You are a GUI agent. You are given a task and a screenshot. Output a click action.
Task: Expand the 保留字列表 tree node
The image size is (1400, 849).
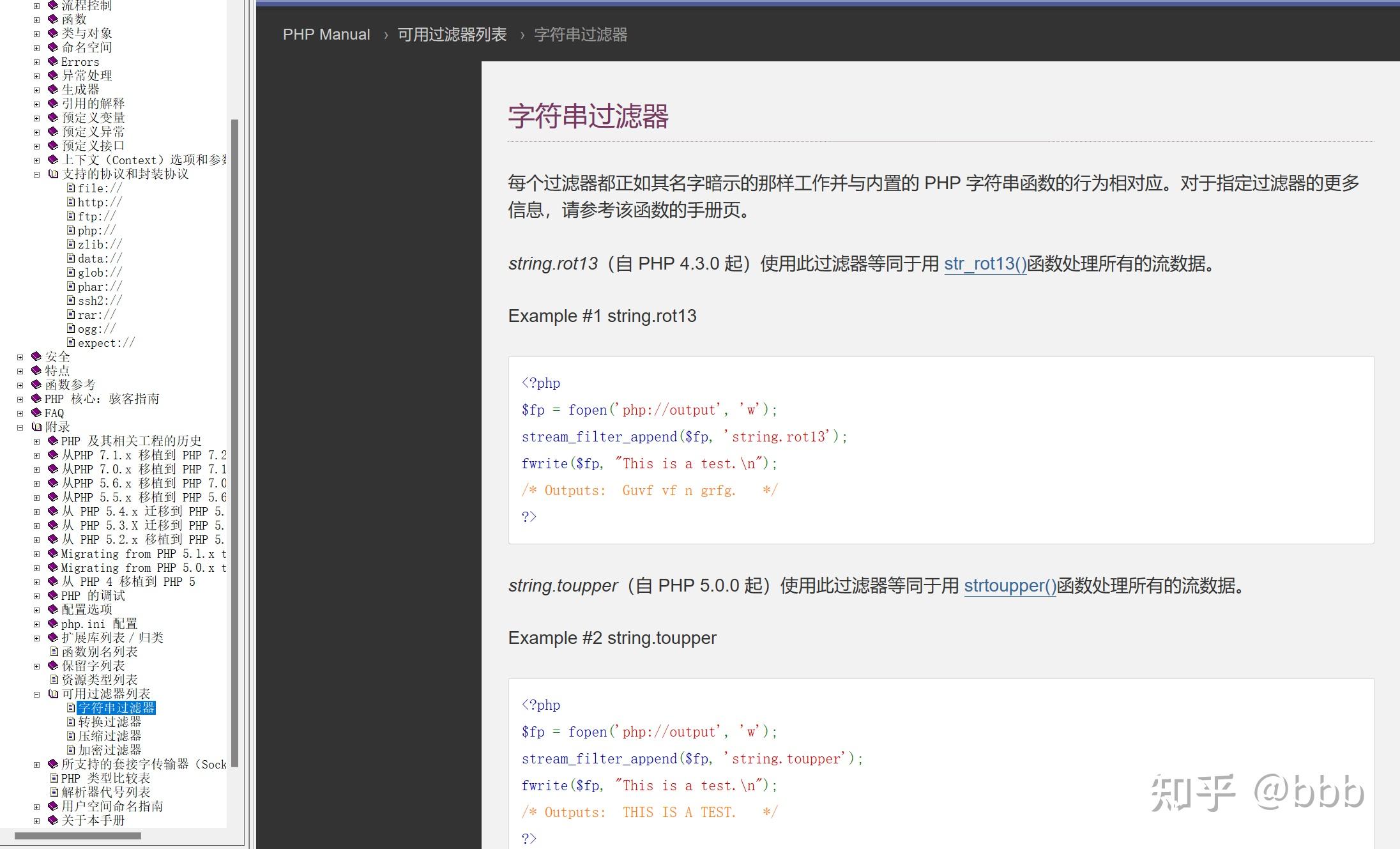point(36,666)
